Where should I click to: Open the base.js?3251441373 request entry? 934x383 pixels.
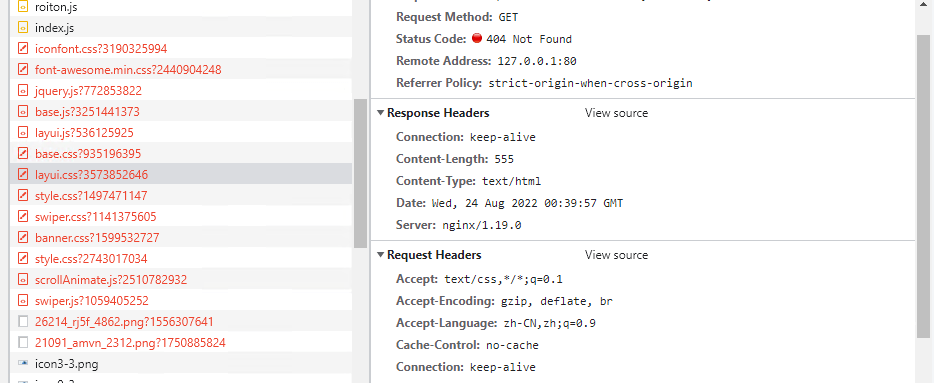pyautogui.click(x=182, y=111)
